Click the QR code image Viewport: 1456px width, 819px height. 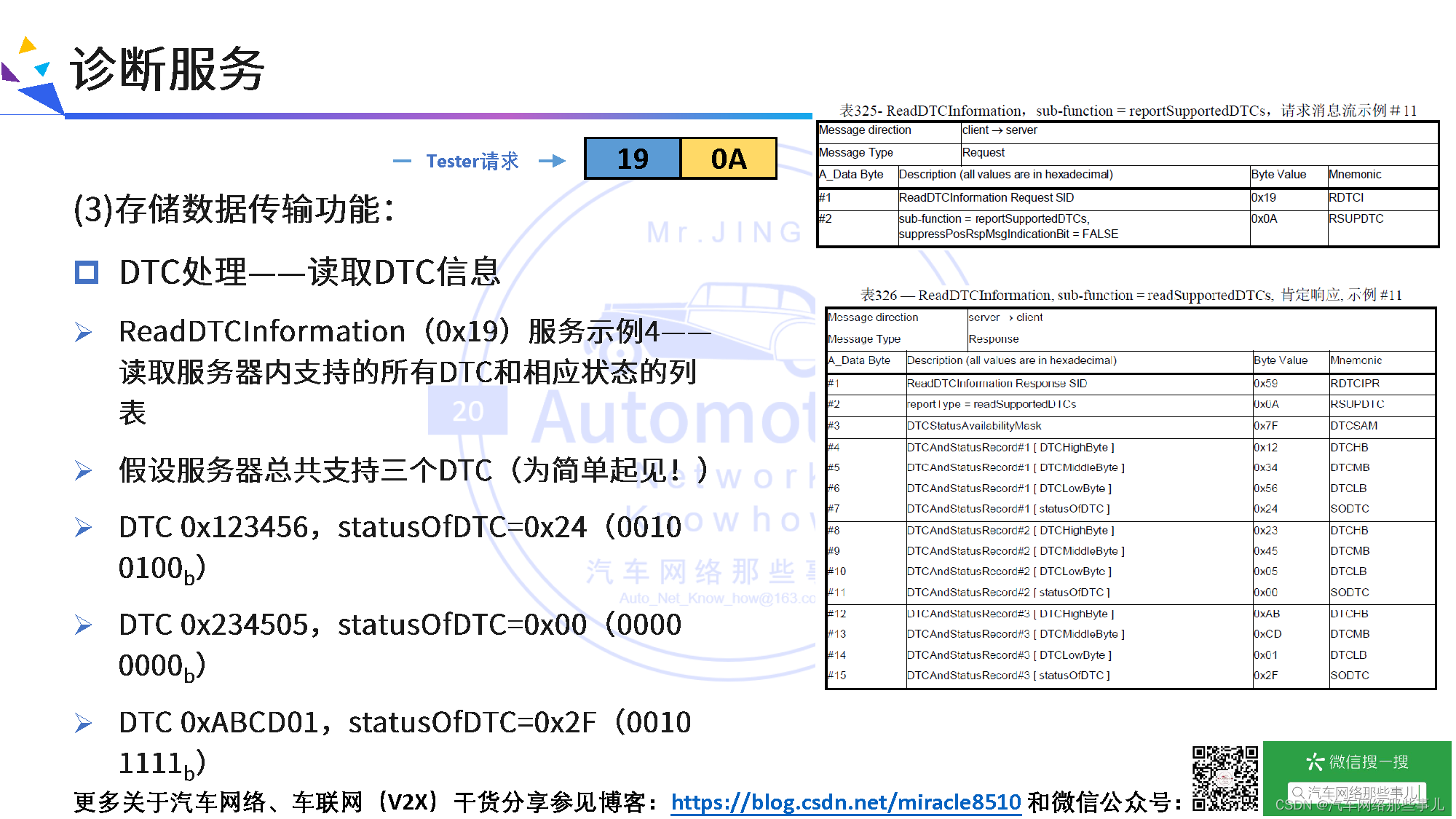pyautogui.click(x=1224, y=778)
